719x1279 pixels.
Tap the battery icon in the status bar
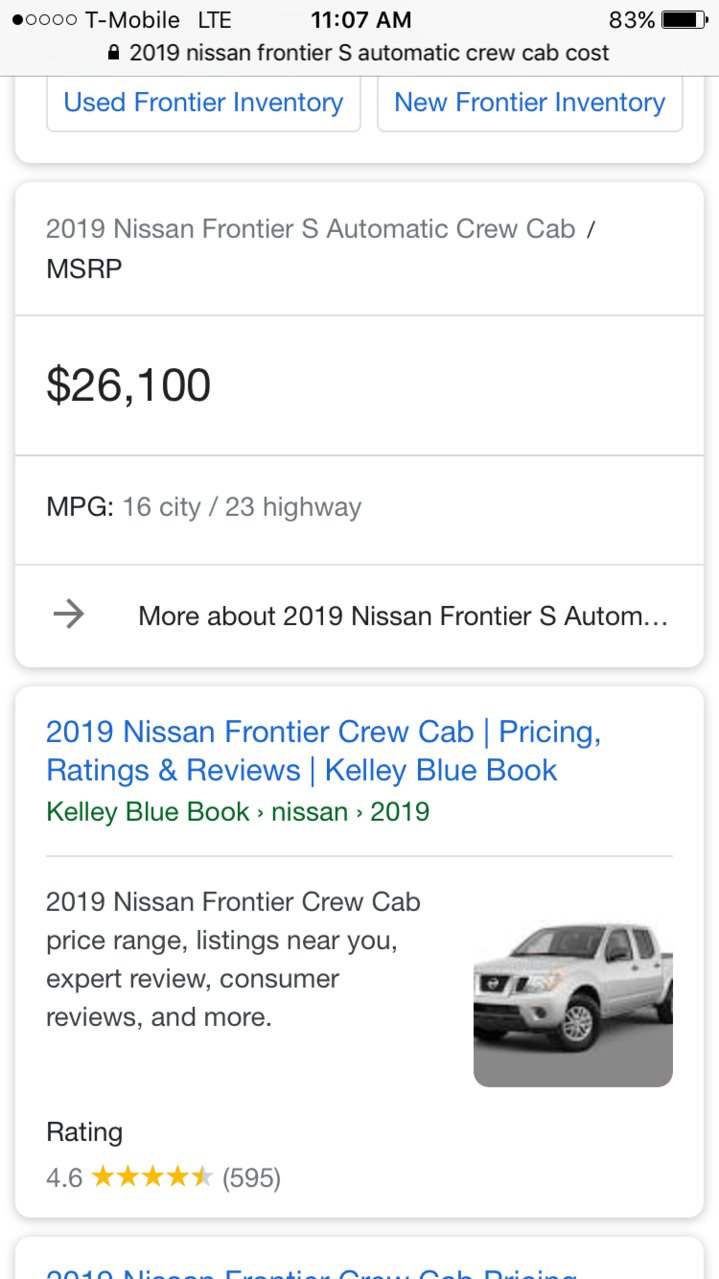pos(684,20)
